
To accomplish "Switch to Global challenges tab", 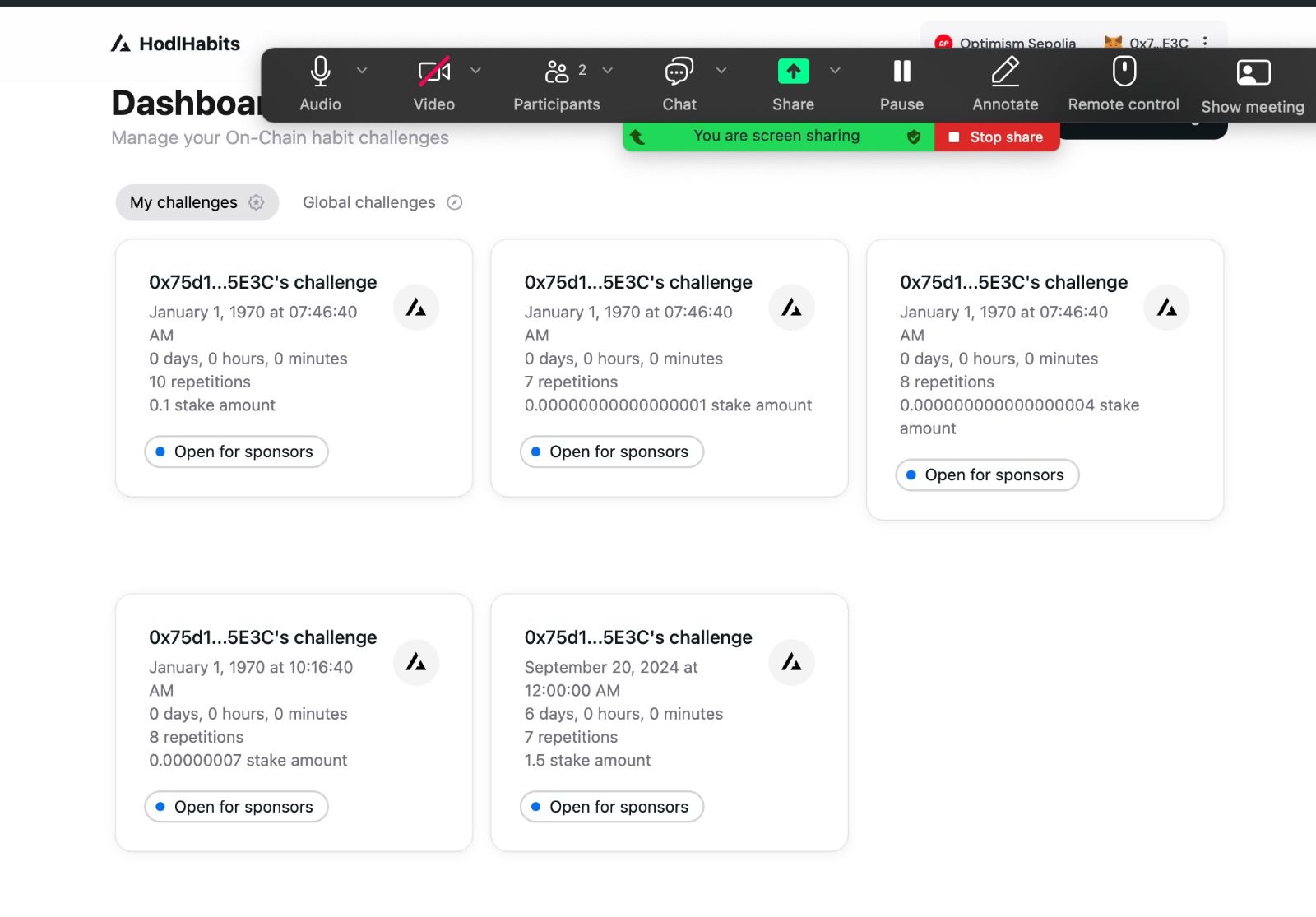I will tap(382, 202).
